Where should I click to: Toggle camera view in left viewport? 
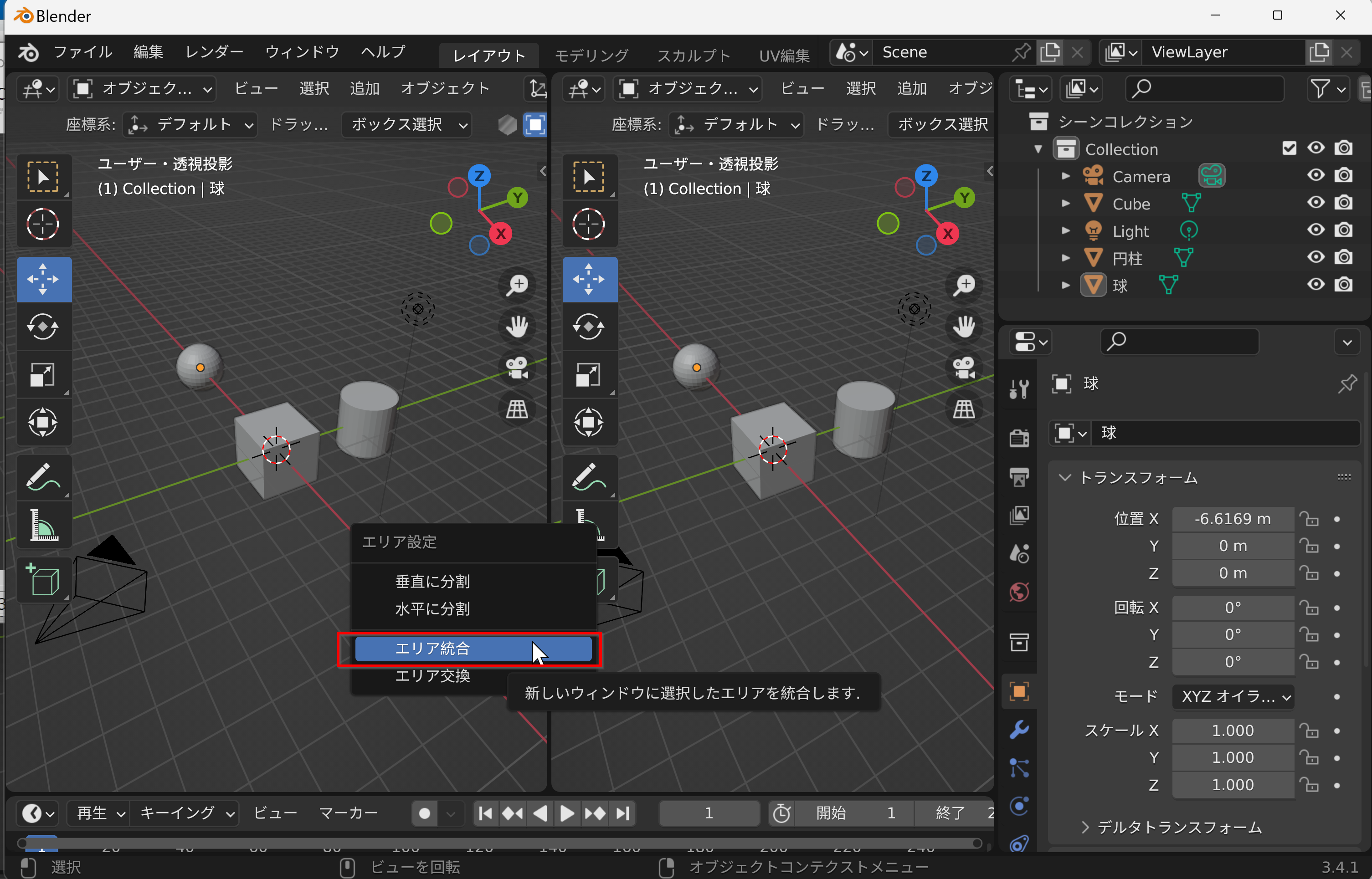click(517, 367)
